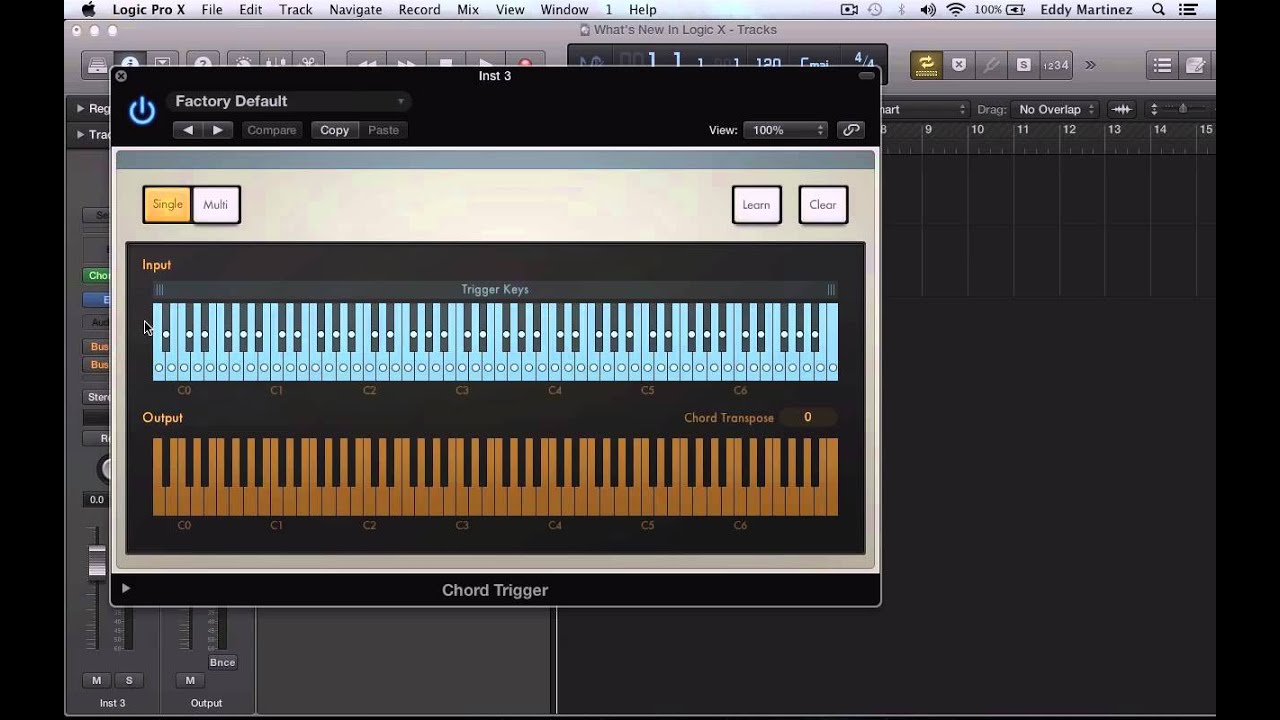1280x720 pixels.
Task: Open the Factory Default preset menu
Action: [x=290, y=101]
